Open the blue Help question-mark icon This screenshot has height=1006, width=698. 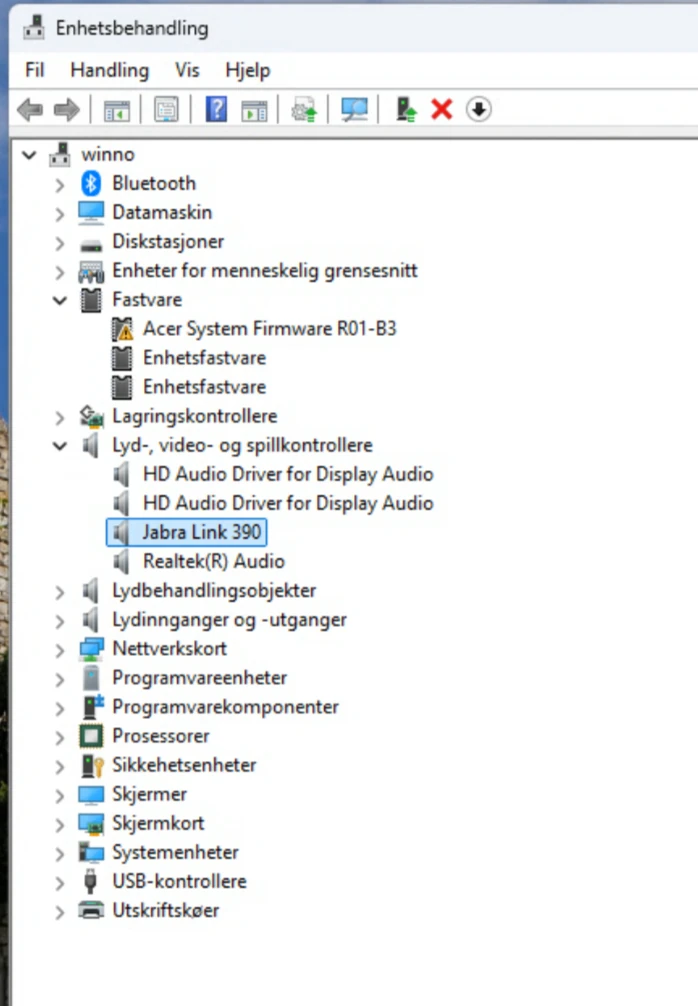point(216,109)
